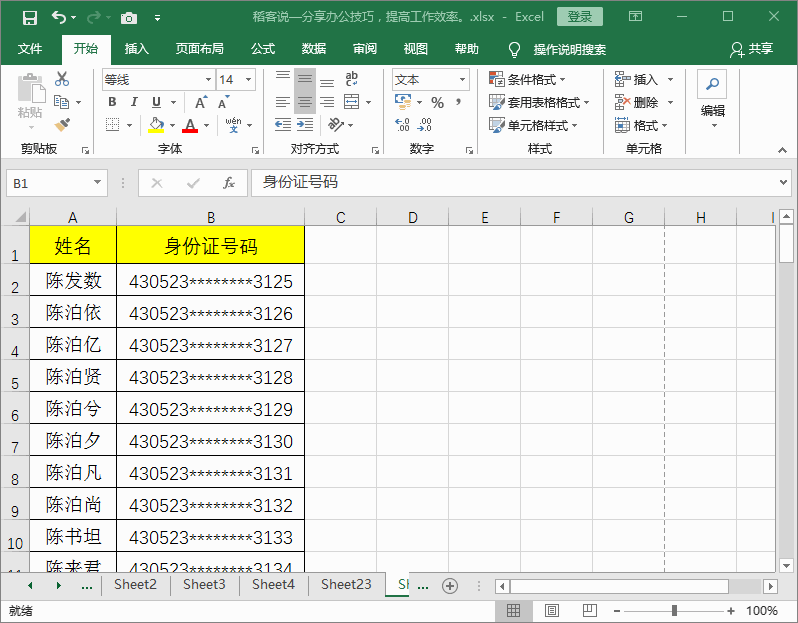Screen dimensions: 798x623
Task: Click the percent style icon
Action: pyautogui.click(x=437, y=102)
